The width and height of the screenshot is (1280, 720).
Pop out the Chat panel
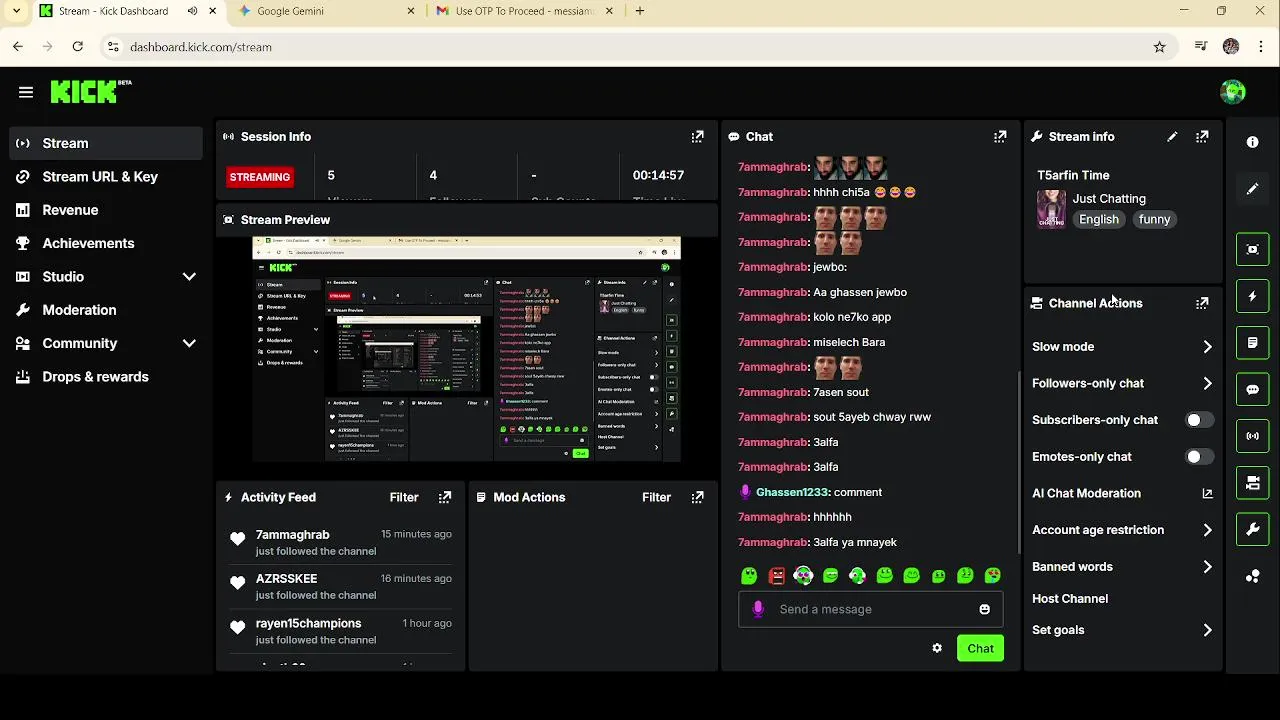[1000, 137]
